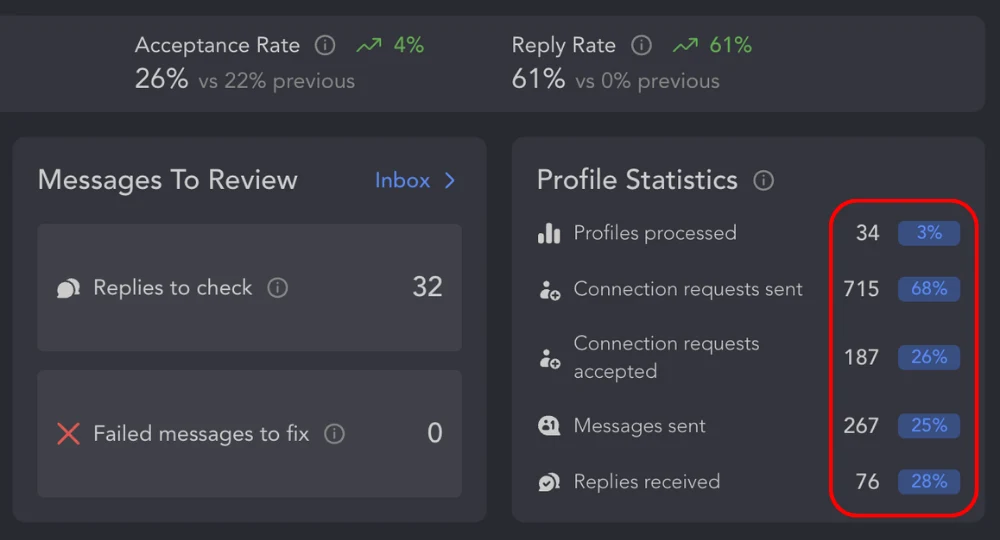The width and height of the screenshot is (1000, 540).
Task: Click the green Reply Rate trend arrow icon
Action: [685, 45]
